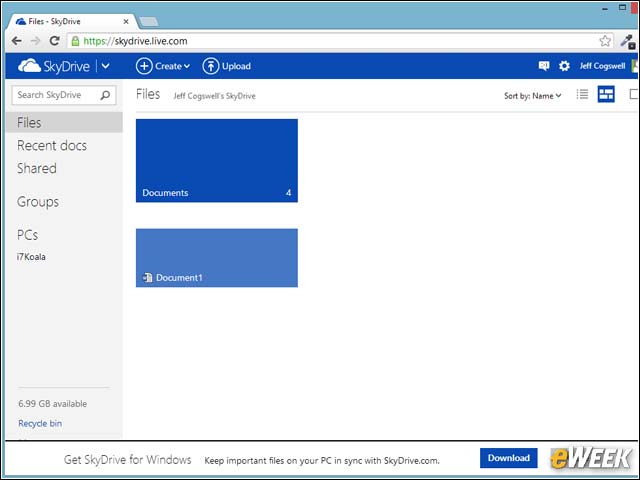The height and width of the screenshot is (480, 640).
Task: Click the 'Get SkyDrive for Windows' text
Action: (x=127, y=460)
